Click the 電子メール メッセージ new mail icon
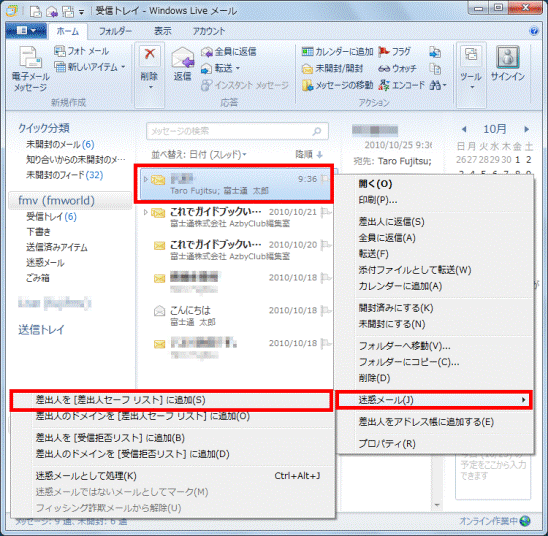 (30, 57)
